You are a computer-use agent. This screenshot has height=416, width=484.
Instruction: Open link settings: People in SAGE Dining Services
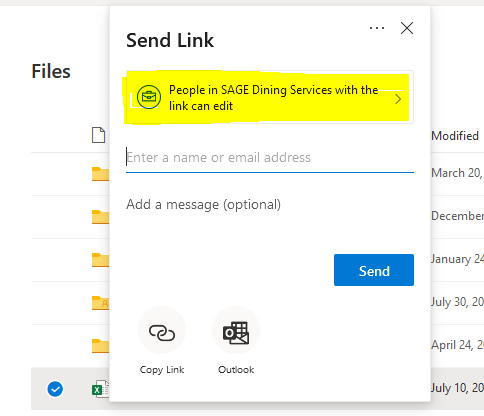(x=270, y=97)
